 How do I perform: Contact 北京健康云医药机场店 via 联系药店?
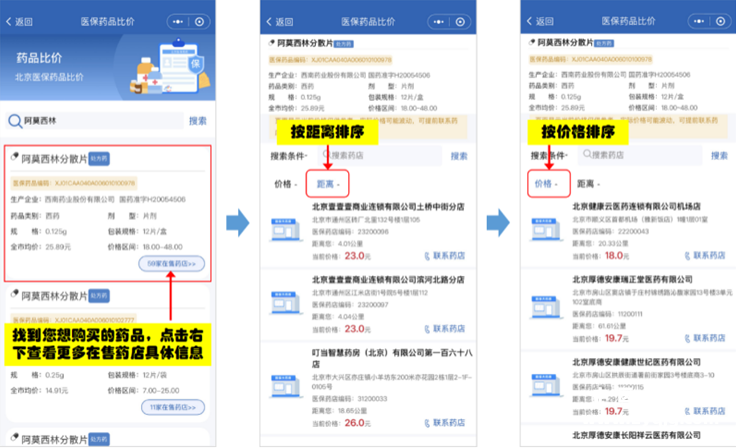[705, 255]
